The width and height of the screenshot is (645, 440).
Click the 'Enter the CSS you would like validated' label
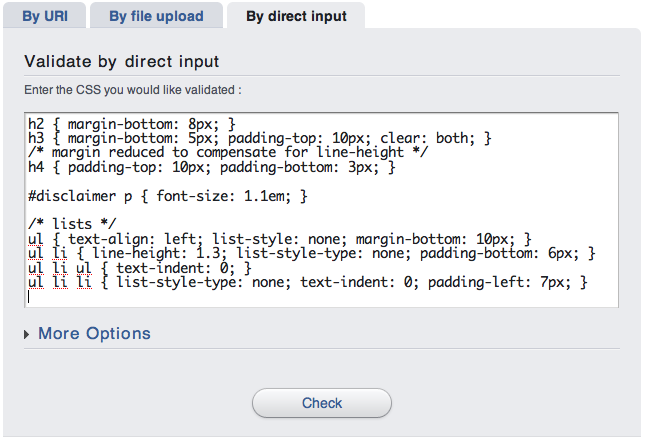click(132, 90)
